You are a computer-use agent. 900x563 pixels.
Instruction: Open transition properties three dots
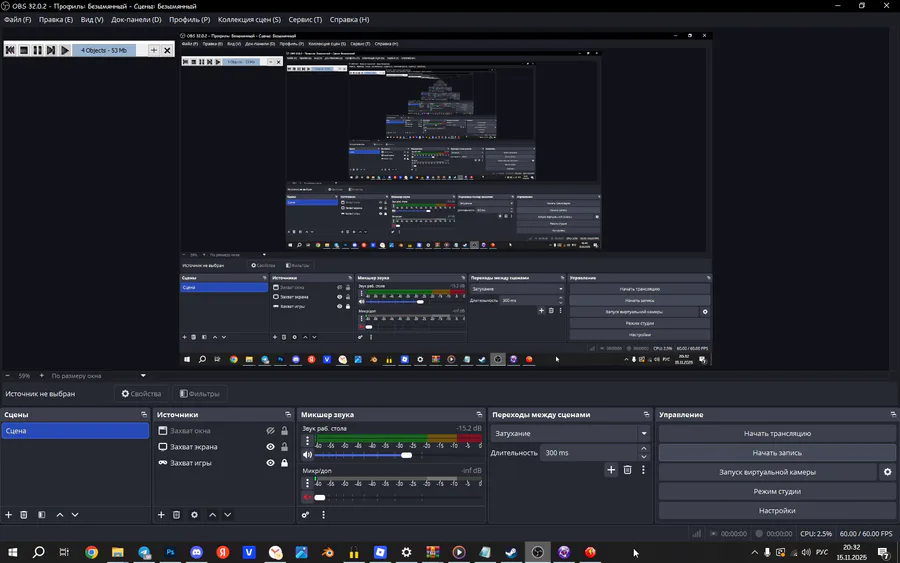tap(643, 470)
